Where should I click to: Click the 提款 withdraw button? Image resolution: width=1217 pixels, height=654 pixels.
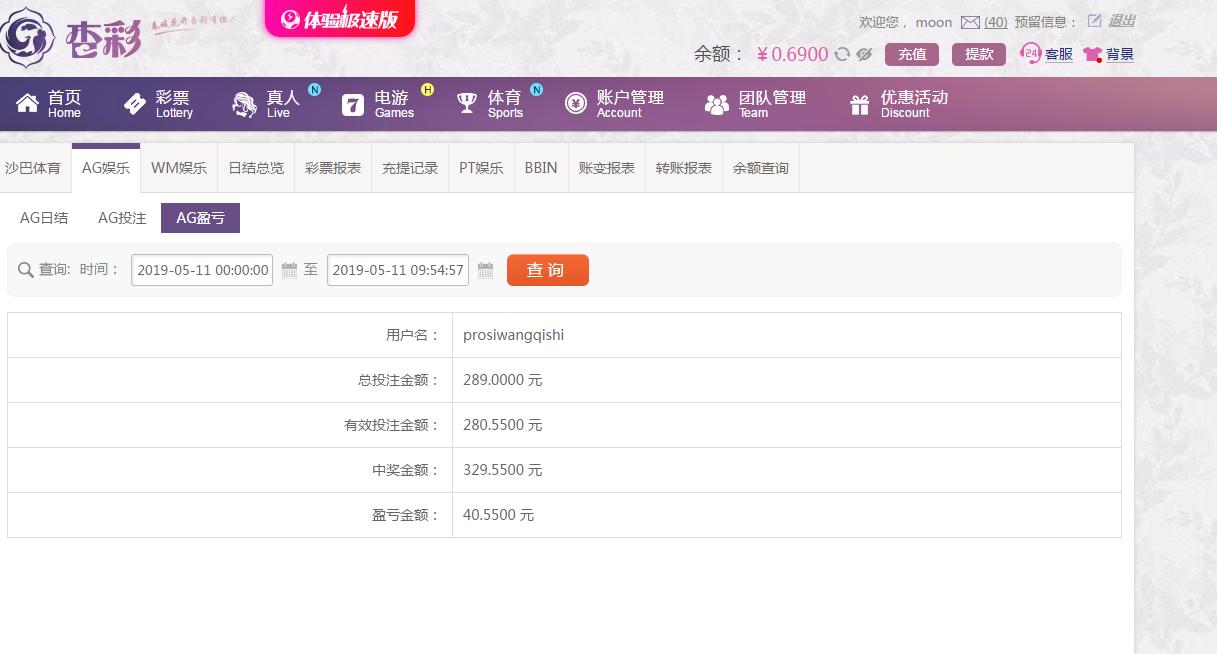click(979, 54)
